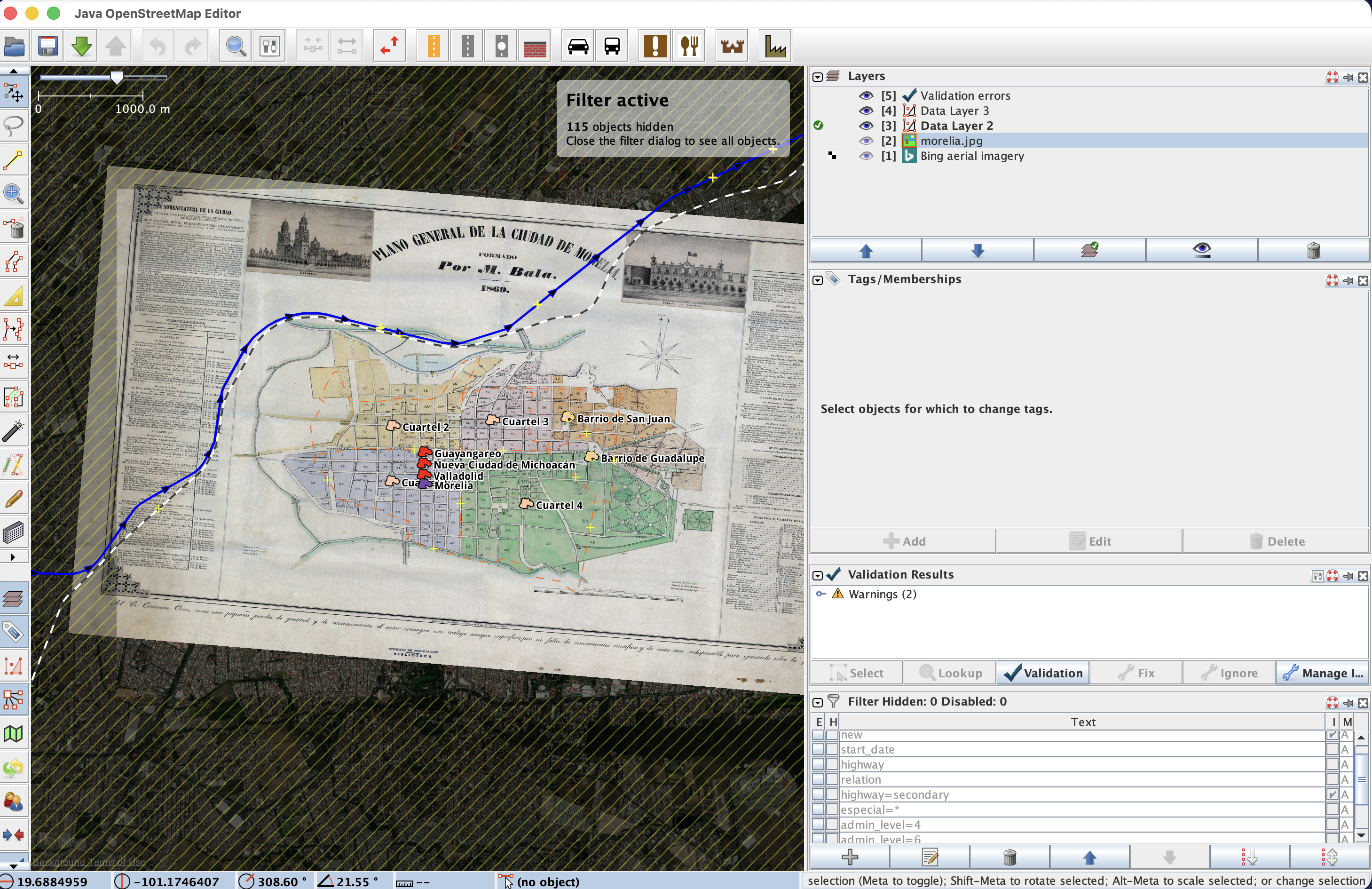Click the Text column header in filters
The height and width of the screenshot is (889, 1372).
pyautogui.click(x=1083, y=722)
